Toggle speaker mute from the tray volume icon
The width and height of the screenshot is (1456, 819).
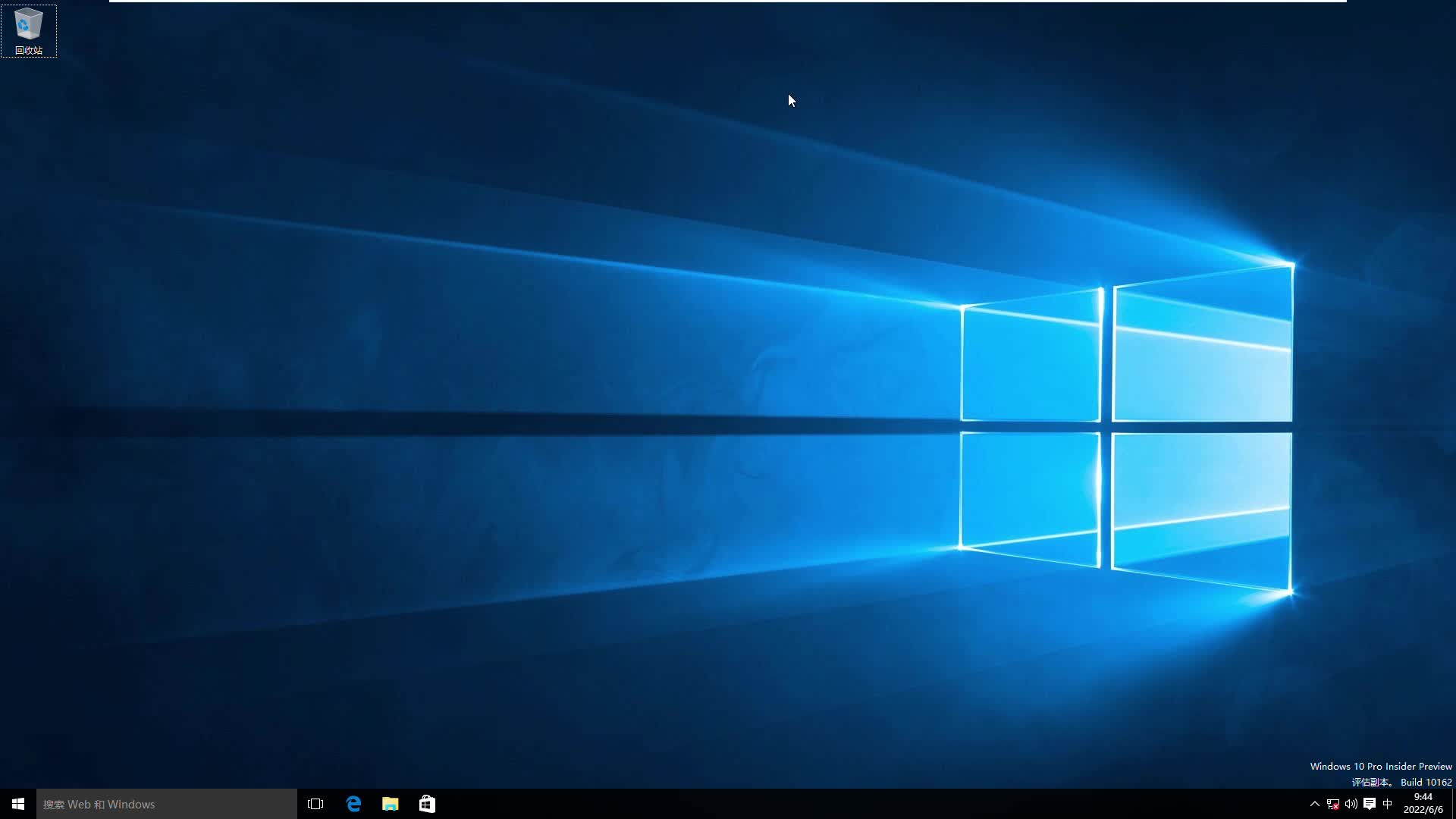pos(1351,804)
